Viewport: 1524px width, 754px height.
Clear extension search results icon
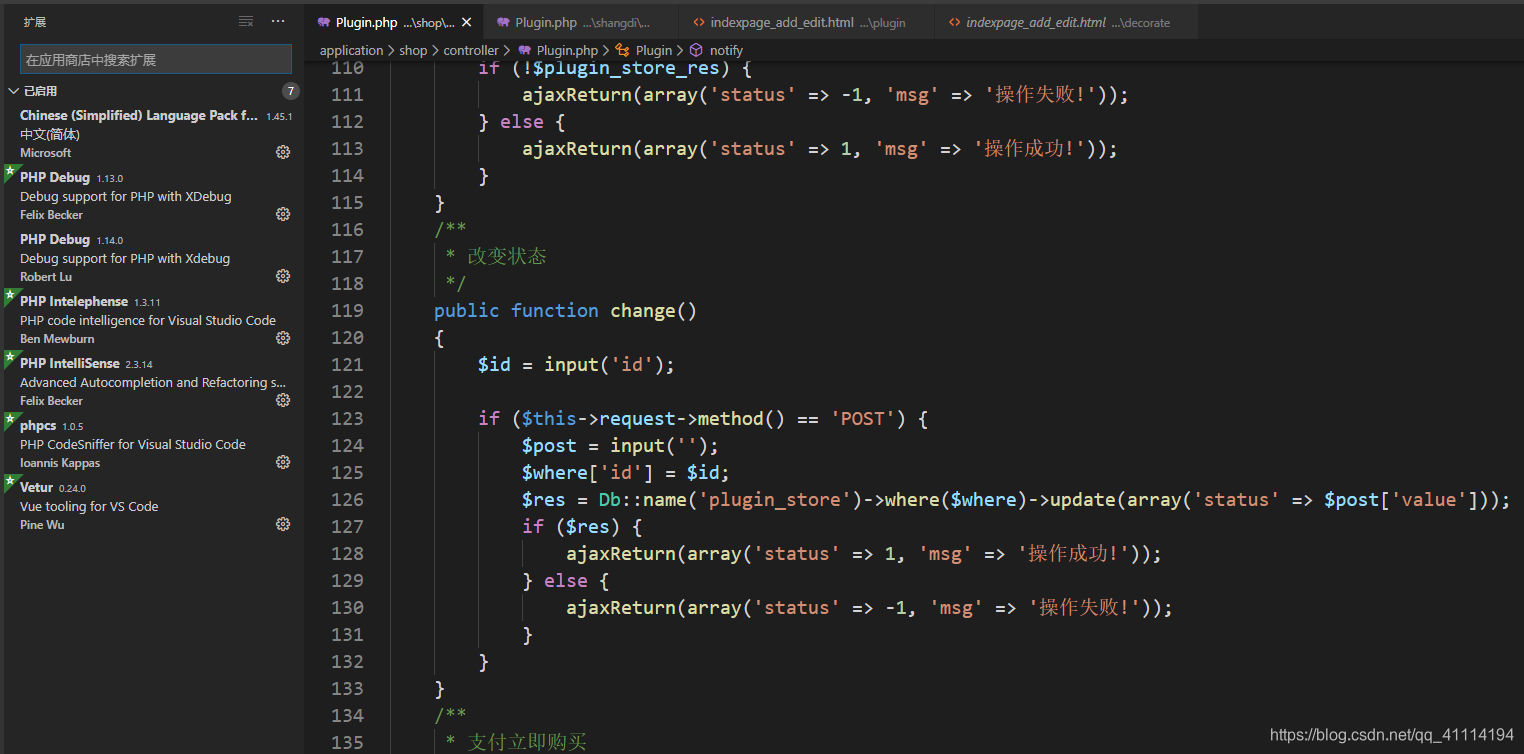click(x=246, y=22)
